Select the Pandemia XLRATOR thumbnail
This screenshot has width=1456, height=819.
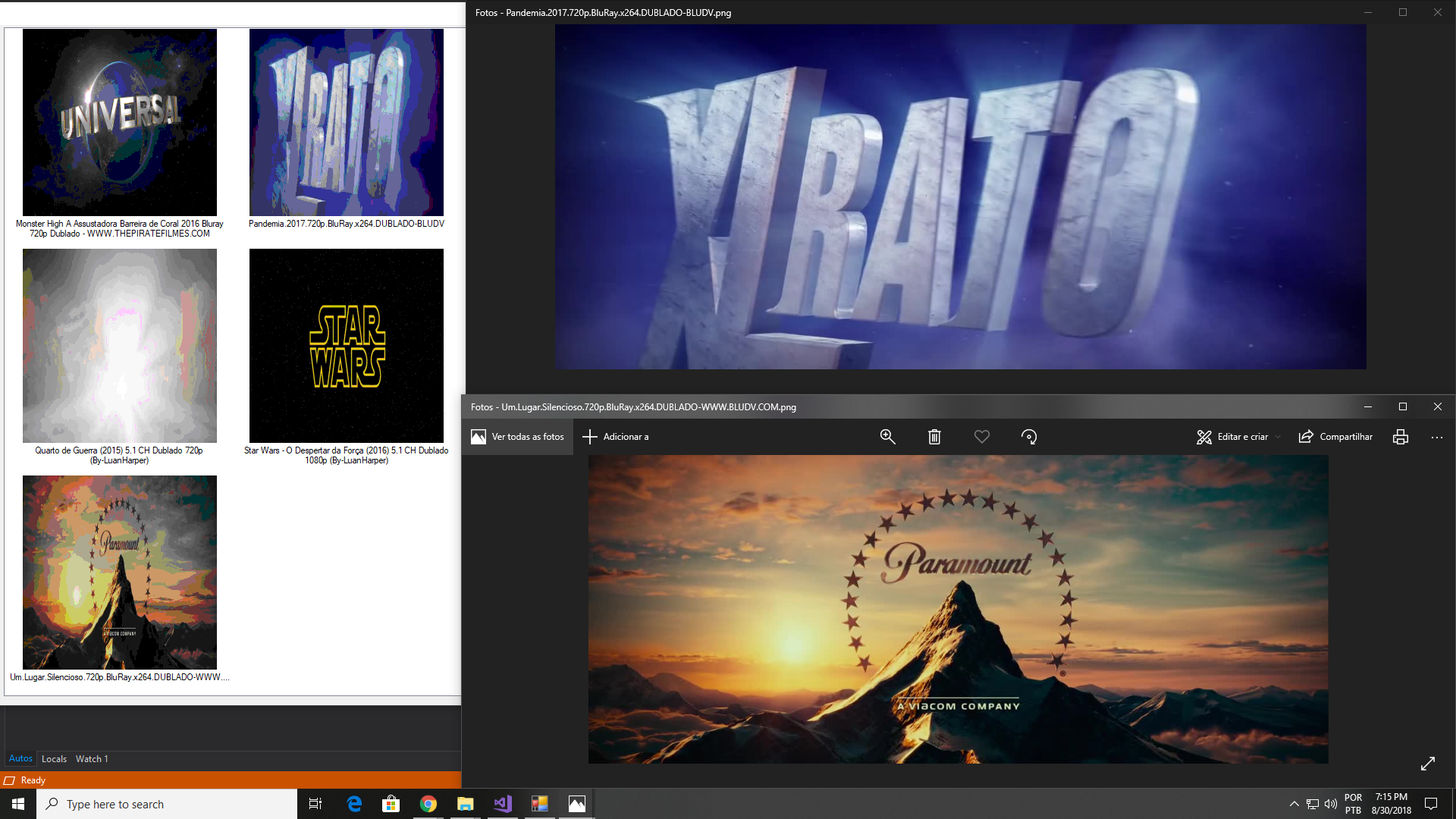click(x=347, y=122)
